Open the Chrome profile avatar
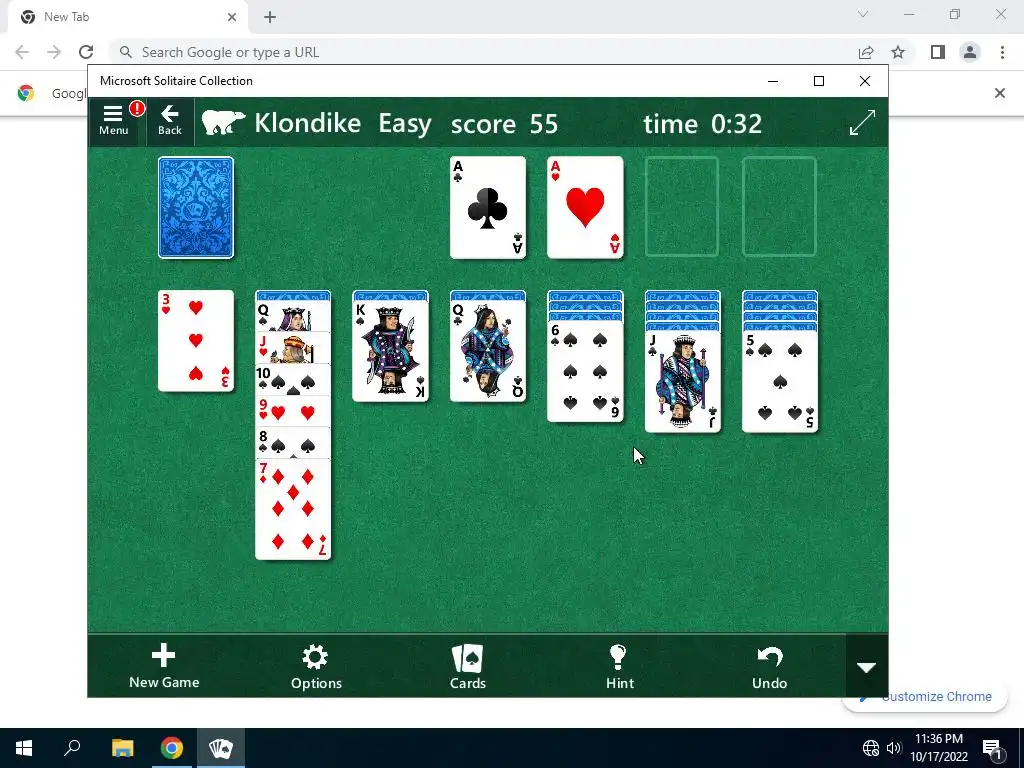 coord(970,52)
